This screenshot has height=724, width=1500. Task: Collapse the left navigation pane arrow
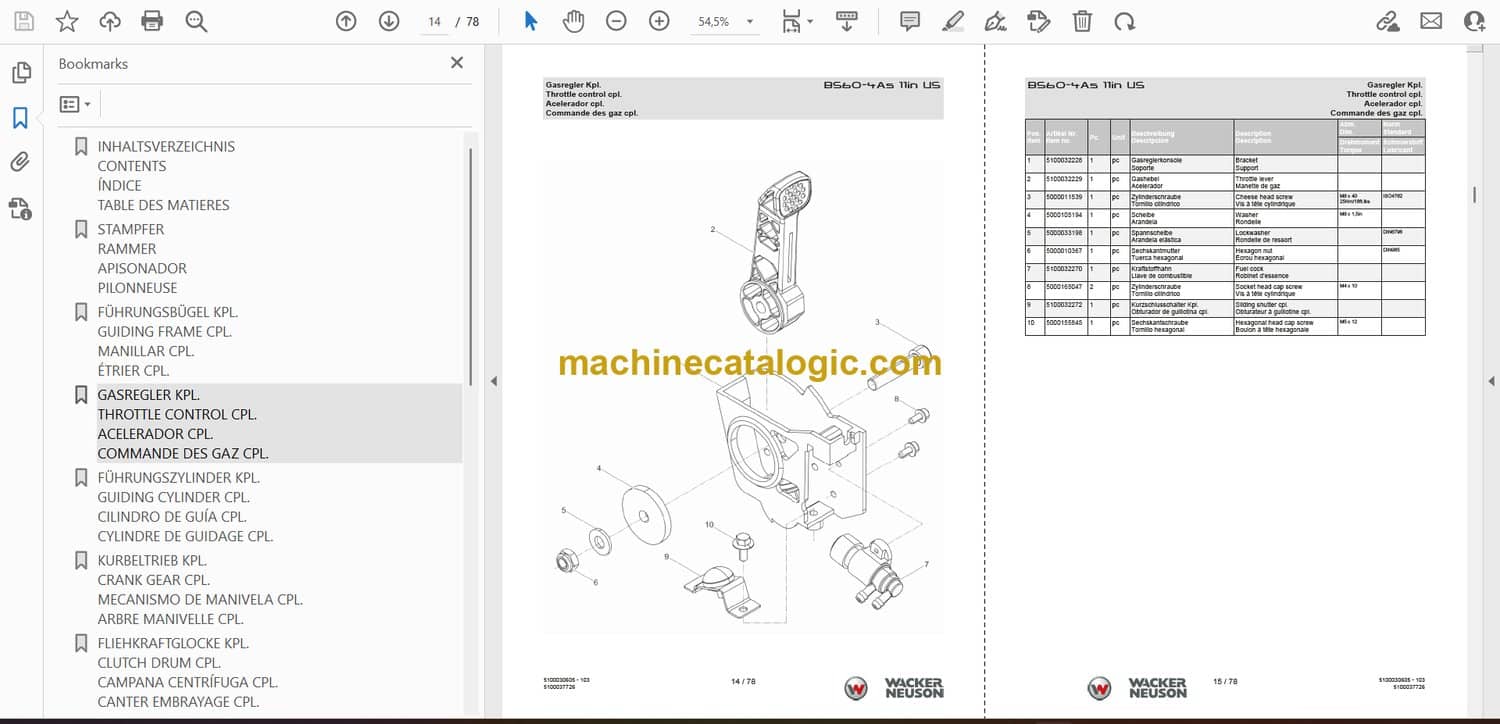(x=492, y=381)
